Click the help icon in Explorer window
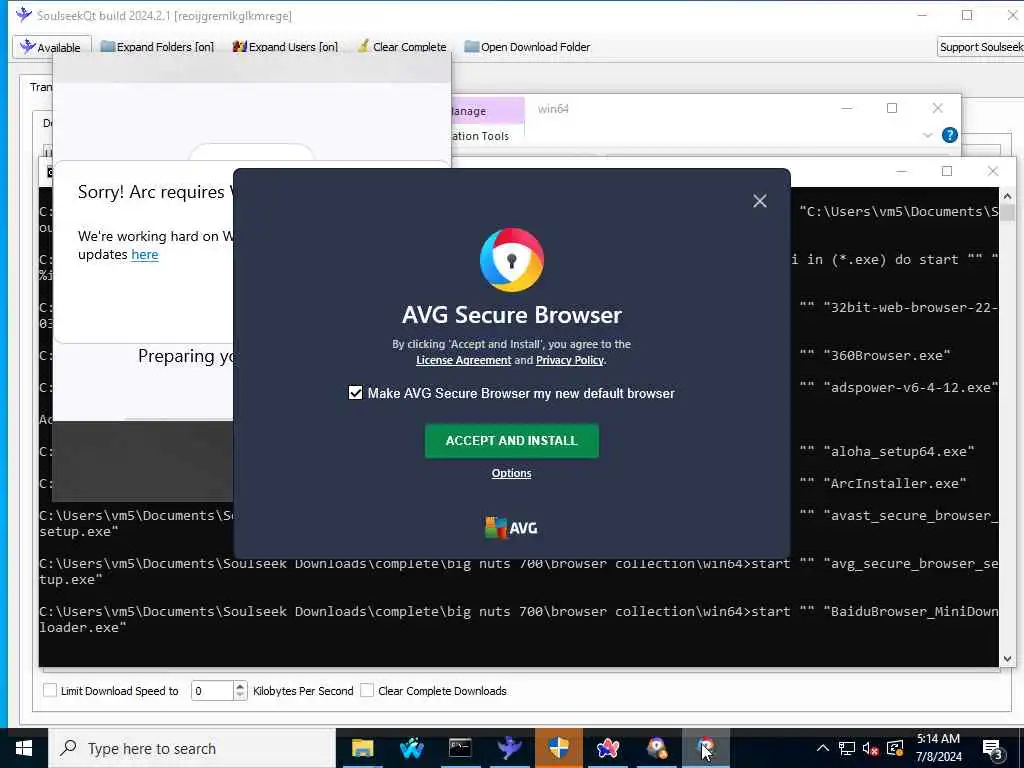The height and width of the screenshot is (768, 1024). tap(950, 135)
